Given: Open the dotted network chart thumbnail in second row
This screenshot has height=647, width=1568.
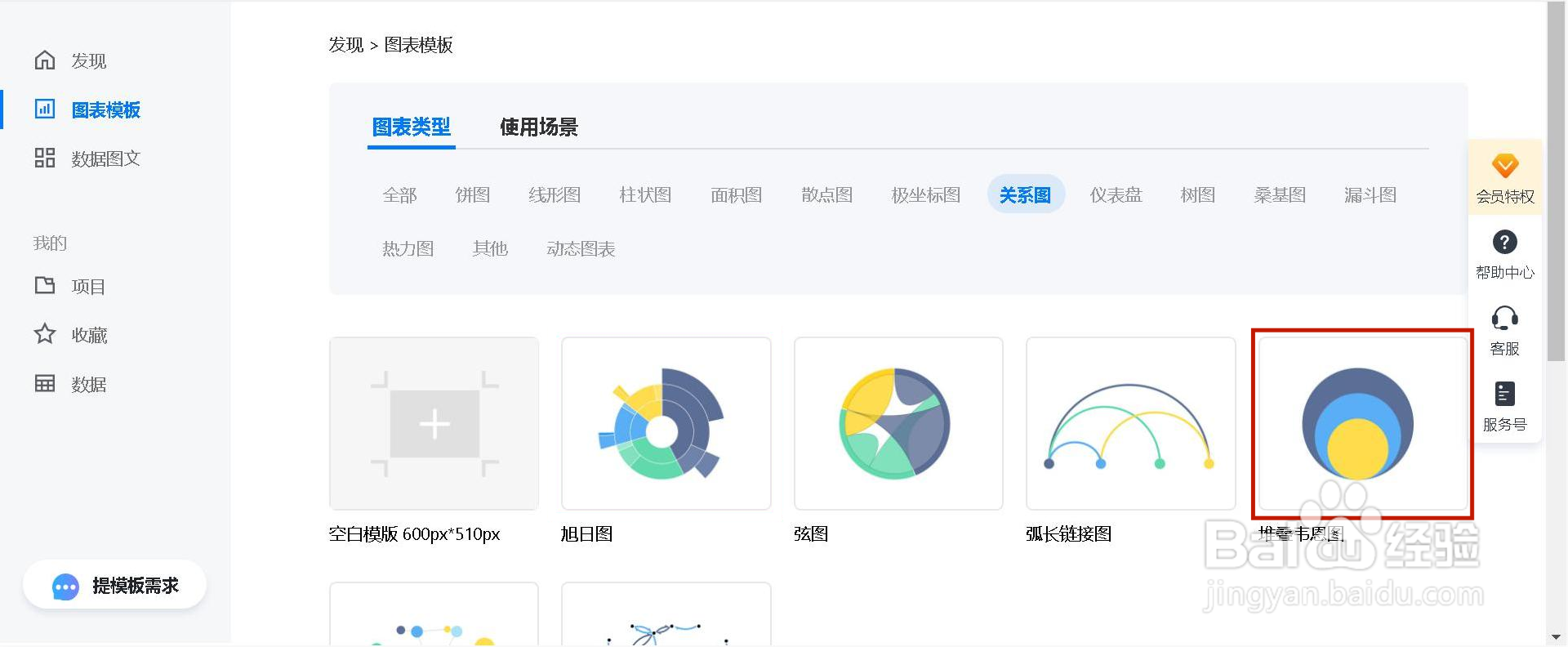Looking at the screenshot, I should (x=434, y=614).
